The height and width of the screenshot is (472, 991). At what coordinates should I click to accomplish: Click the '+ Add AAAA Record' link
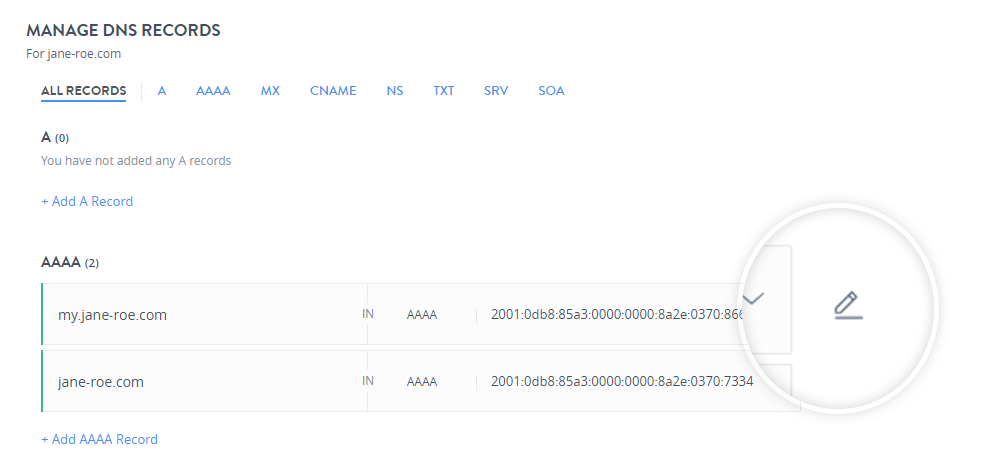(x=99, y=439)
